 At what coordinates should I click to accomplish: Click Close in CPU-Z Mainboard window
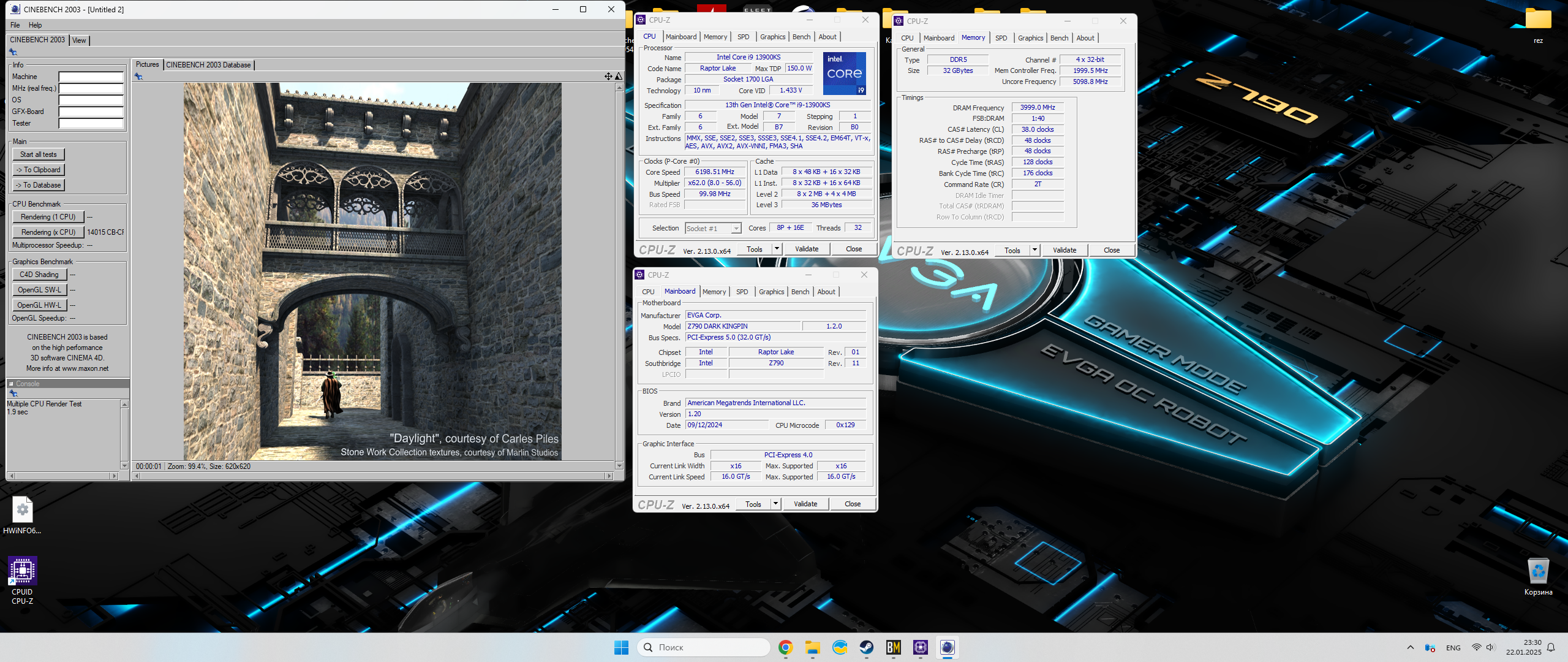[852, 504]
